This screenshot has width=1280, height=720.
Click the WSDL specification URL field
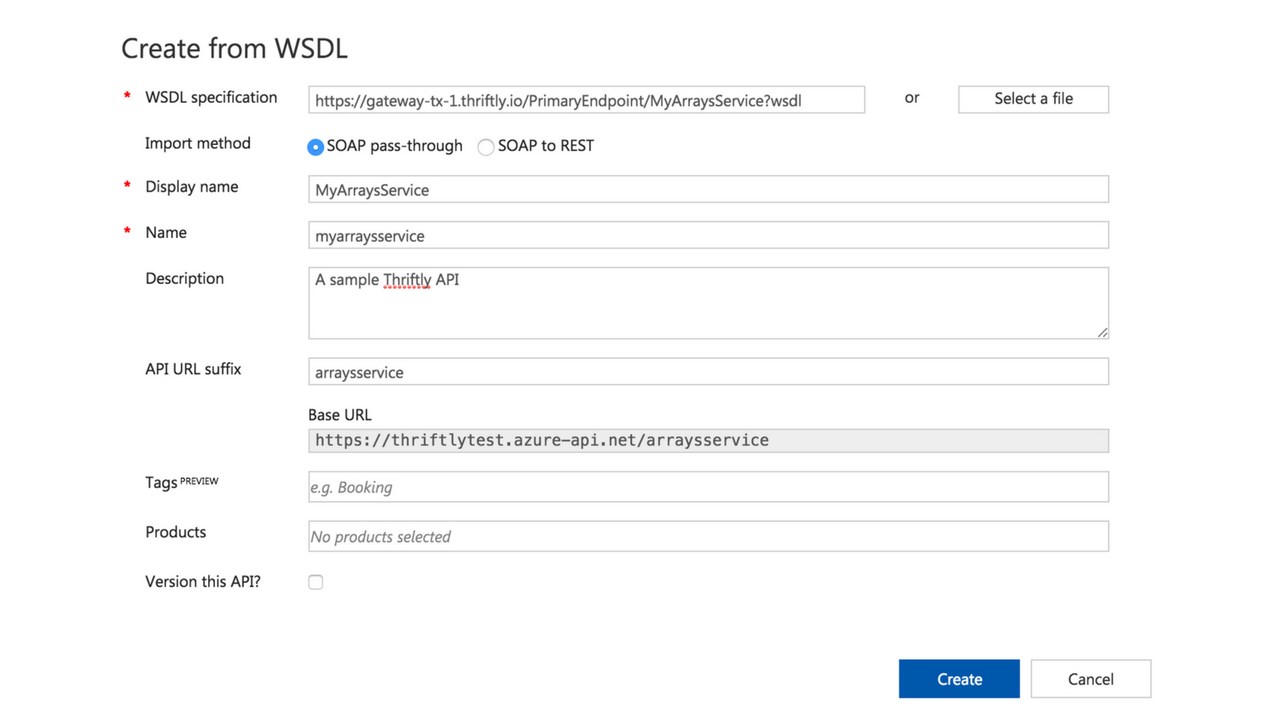point(586,100)
